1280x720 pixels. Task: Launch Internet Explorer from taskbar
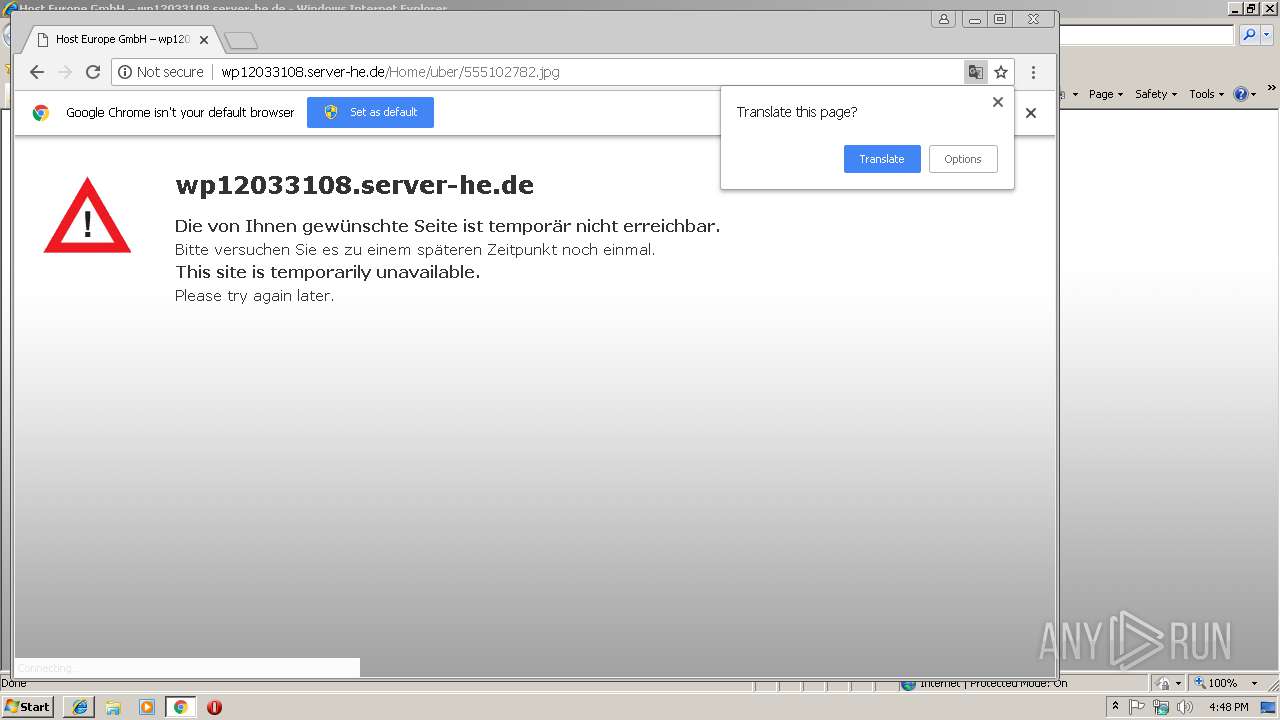[x=80, y=707]
